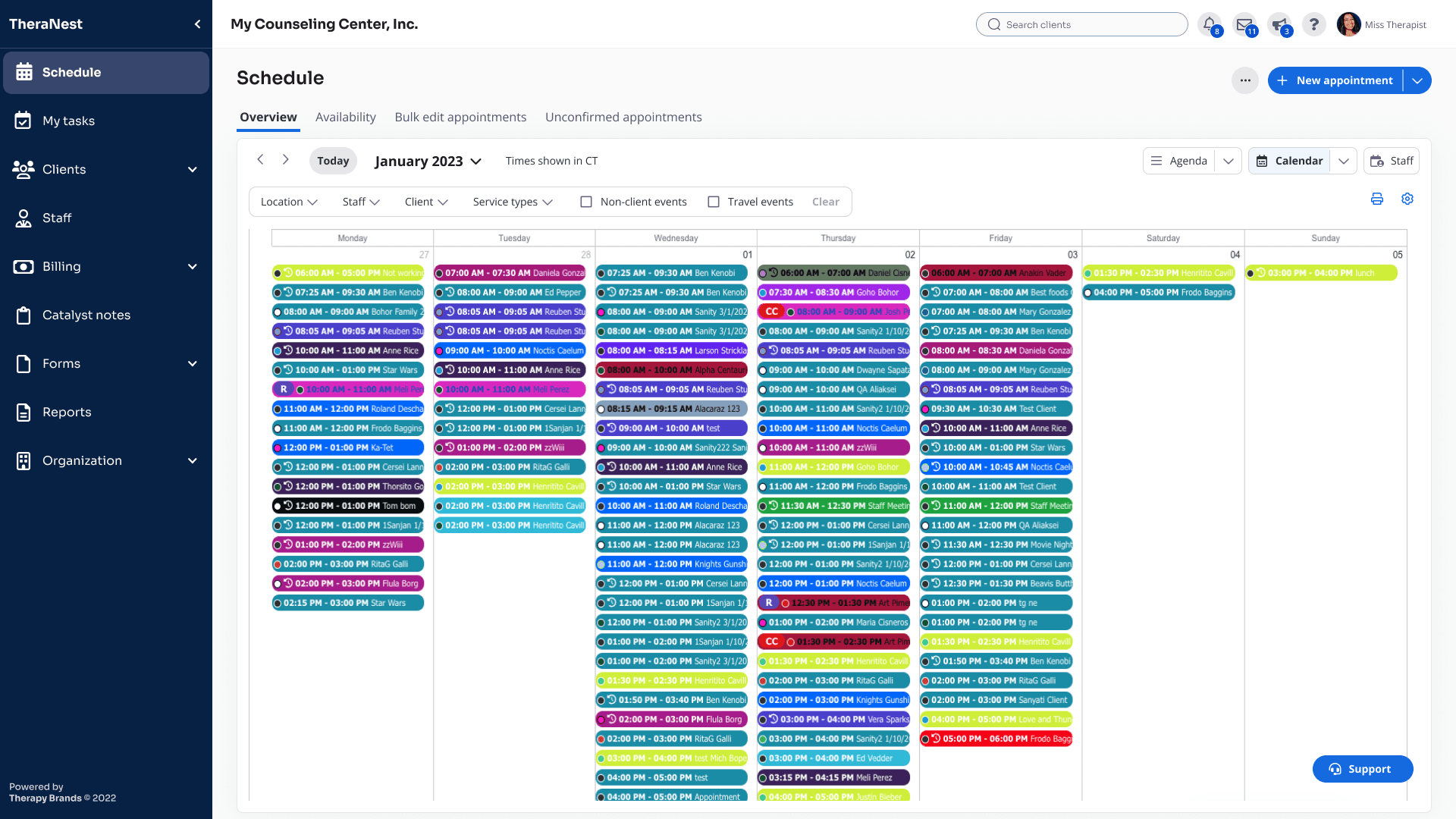This screenshot has width=1456, height=819.
Task: Open the New appointment dropdown arrow
Action: coord(1417,80)
